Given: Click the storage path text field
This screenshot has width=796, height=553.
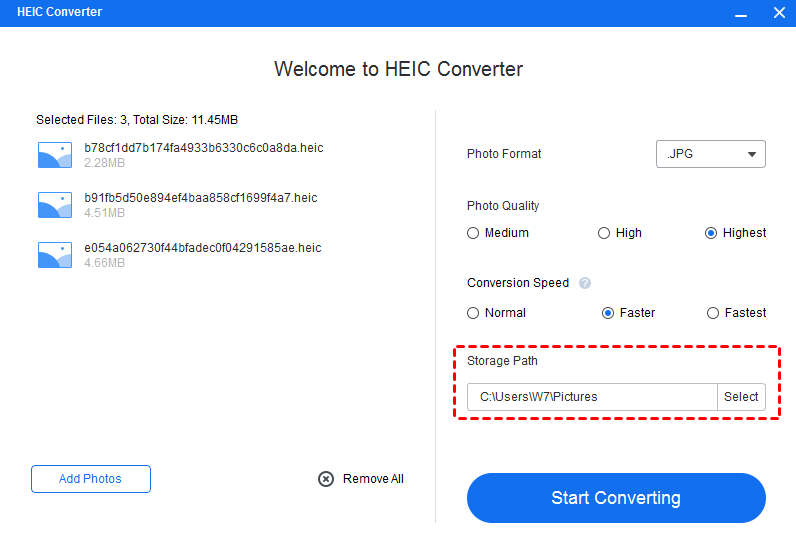Looking at the screenshot, I should 592,397.
